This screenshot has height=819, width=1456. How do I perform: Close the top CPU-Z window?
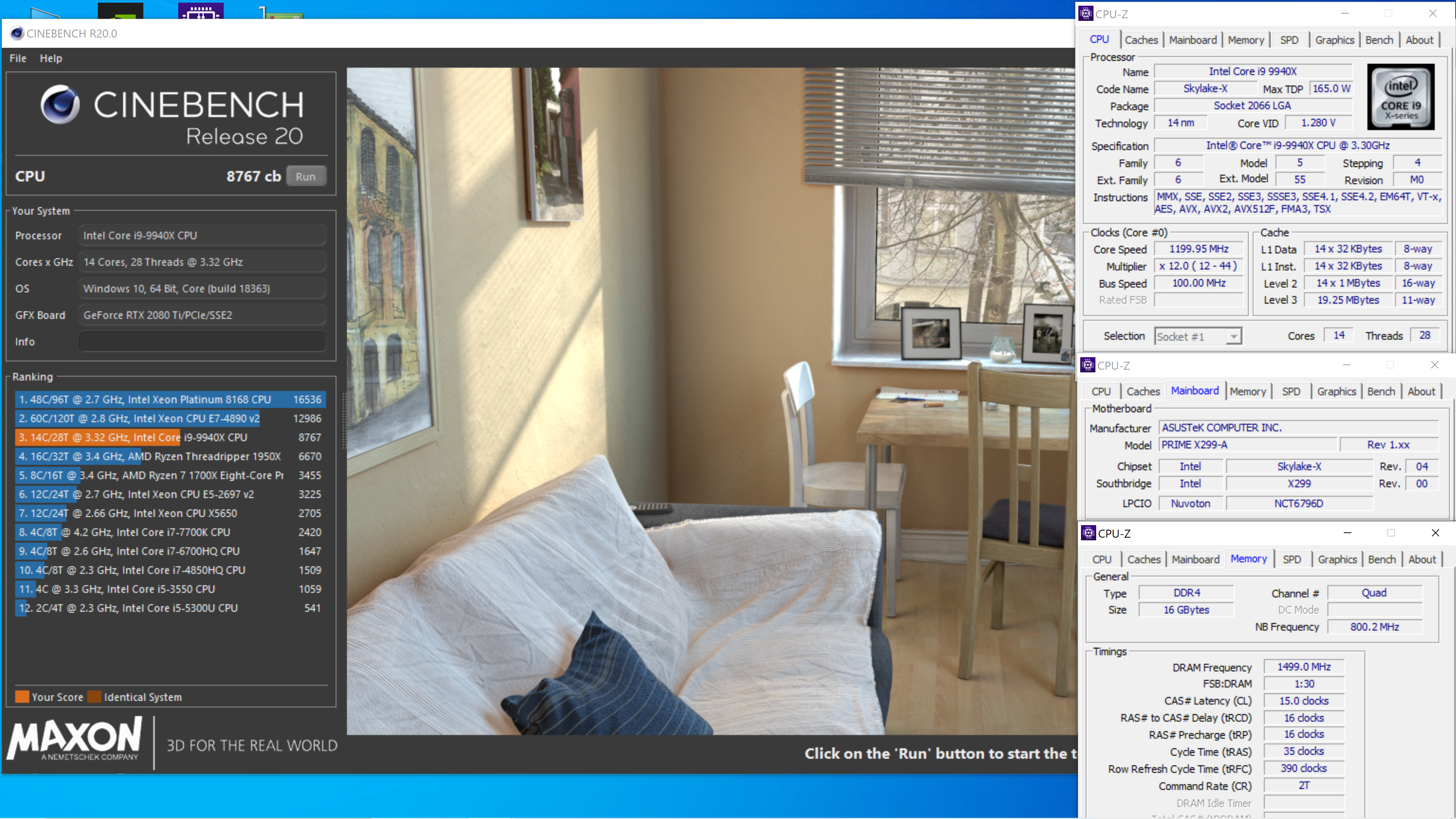pyautogui.click(x=1432, y=14)
